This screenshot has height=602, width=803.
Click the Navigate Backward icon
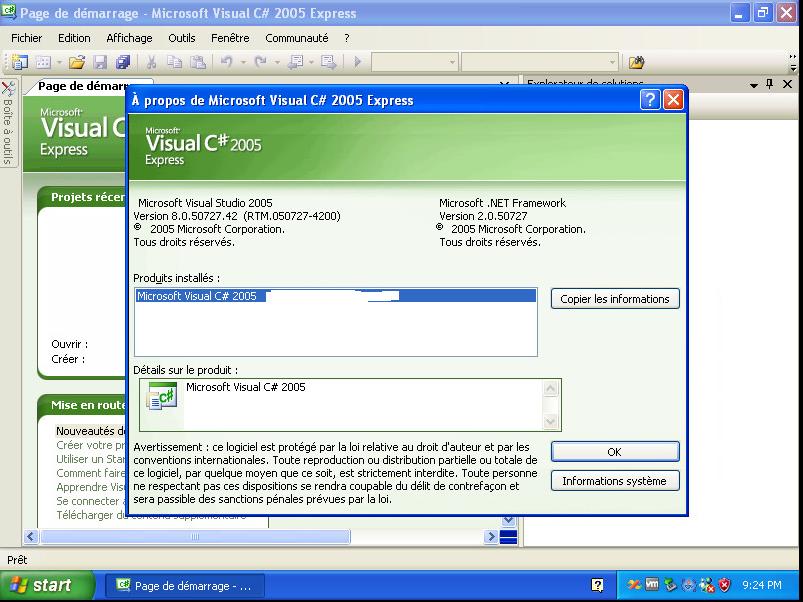(295, 62)
